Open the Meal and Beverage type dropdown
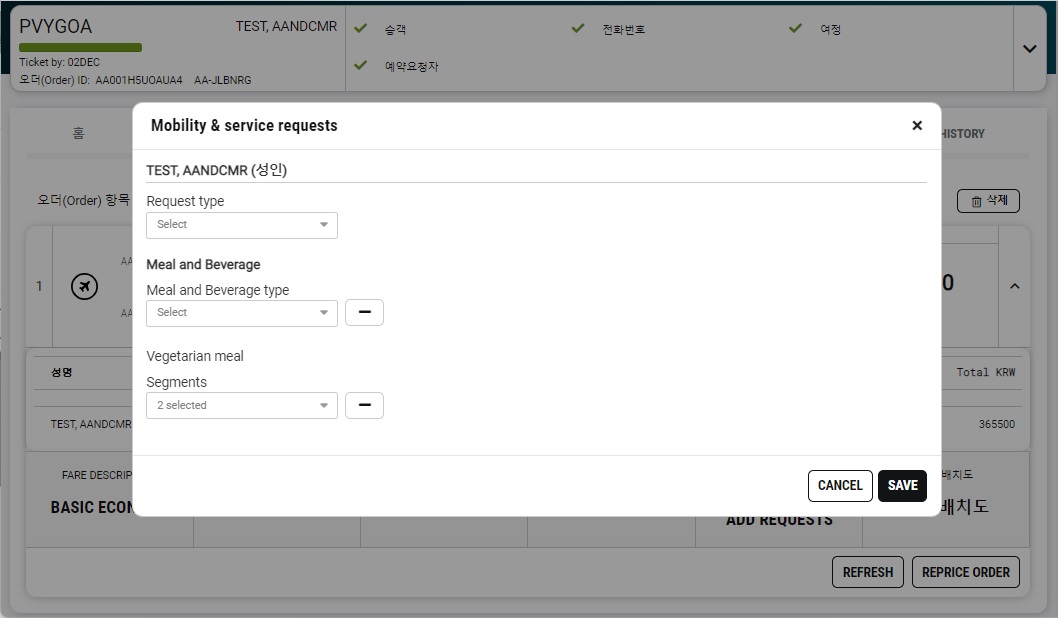Screen dimensions: 1058x618 pyautogui.click(x=242, y=313)
